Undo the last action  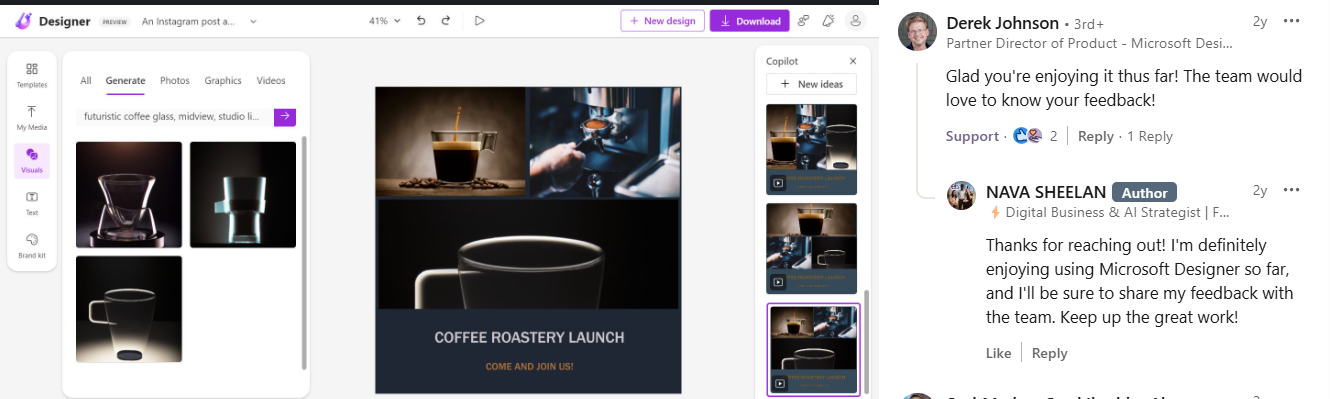421,20
